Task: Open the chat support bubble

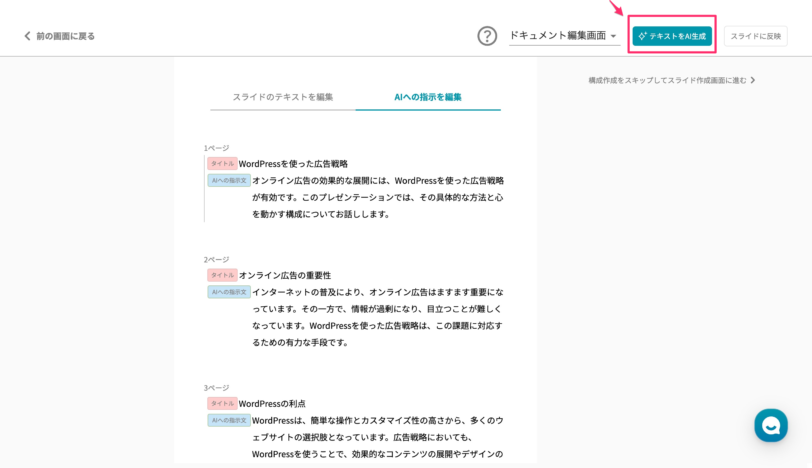Action: click(x=771, y=426)
